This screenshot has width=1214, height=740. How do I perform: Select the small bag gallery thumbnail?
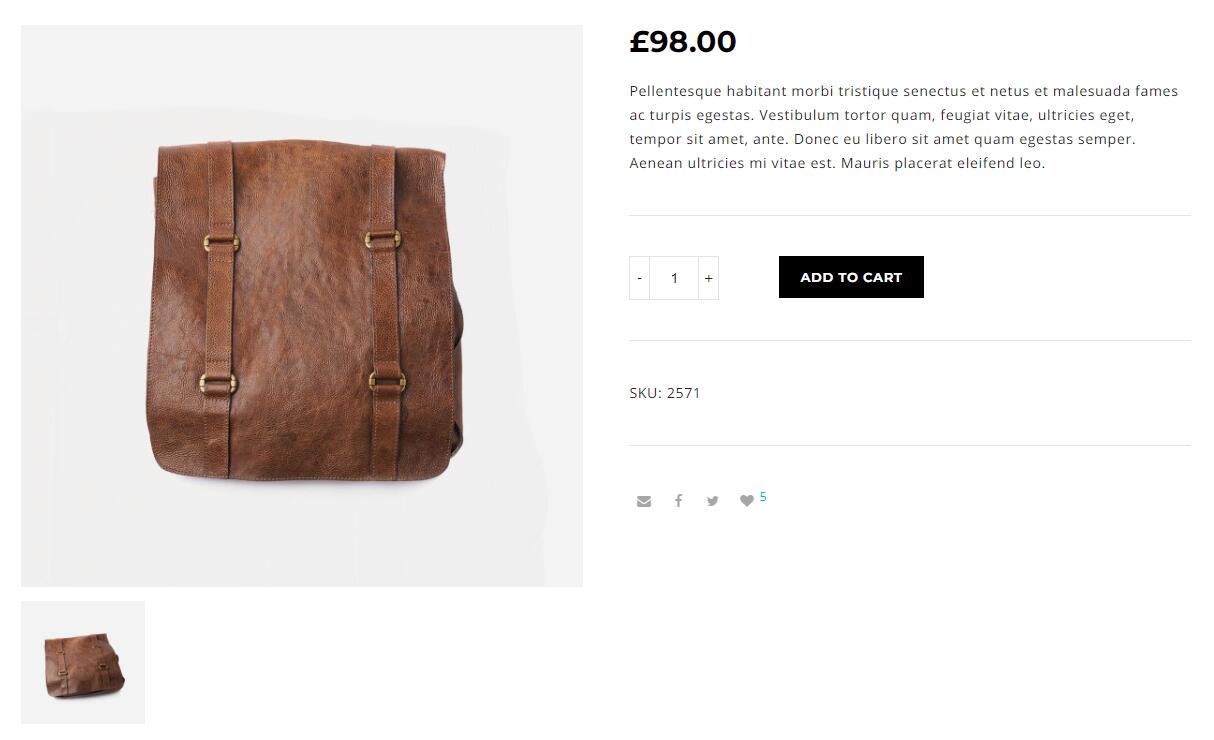(x=83, y=662)
